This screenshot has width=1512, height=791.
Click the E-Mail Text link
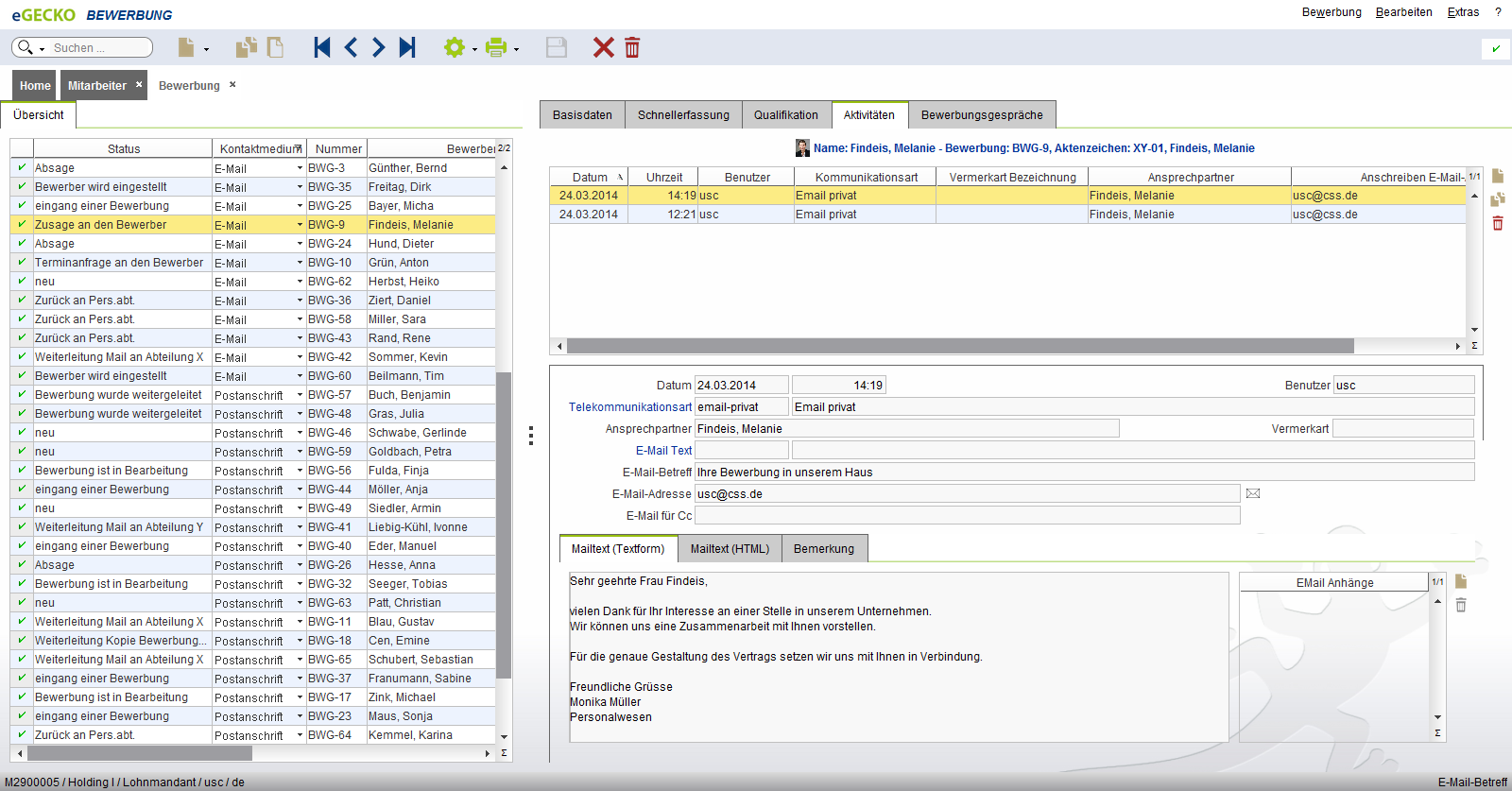(x=663, y=450)
